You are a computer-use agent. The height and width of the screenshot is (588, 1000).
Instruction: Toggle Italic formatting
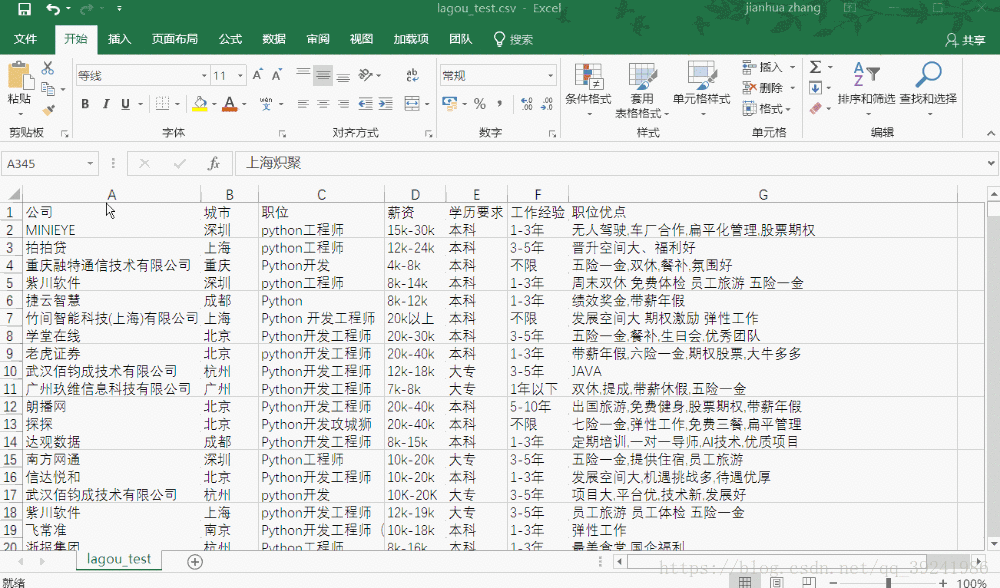106,104
